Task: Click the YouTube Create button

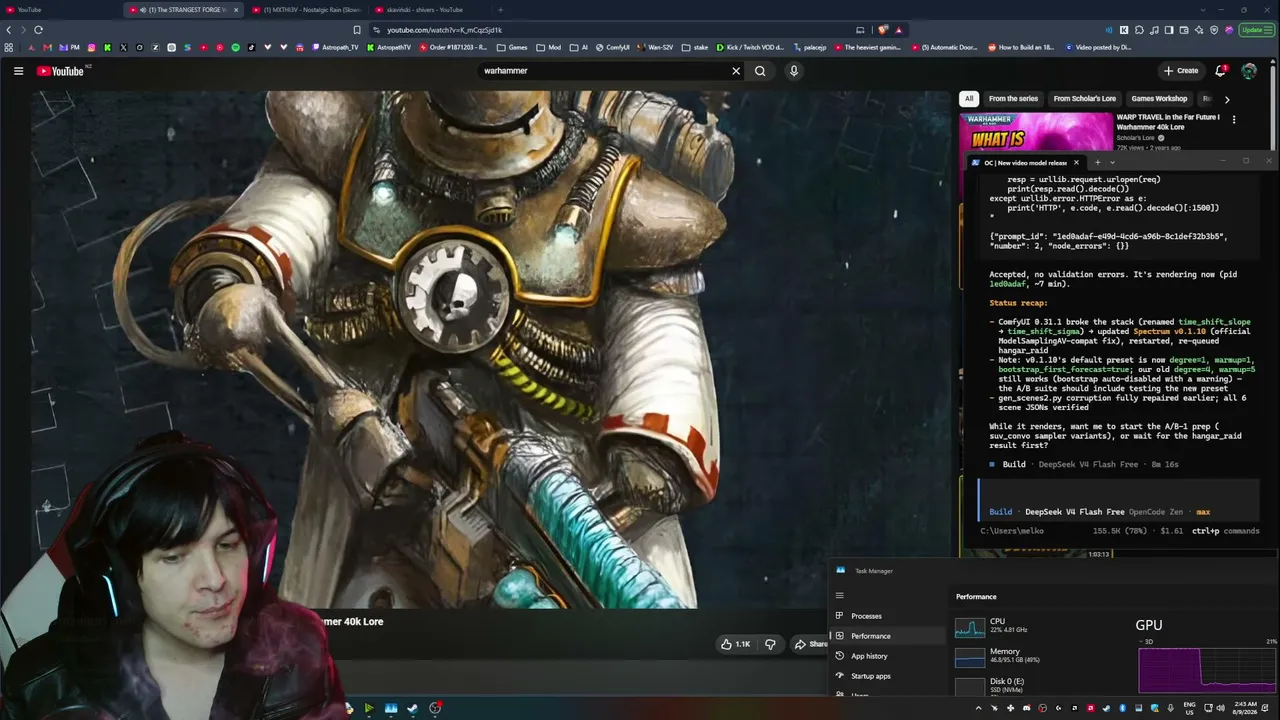Action: (1181, 71)
